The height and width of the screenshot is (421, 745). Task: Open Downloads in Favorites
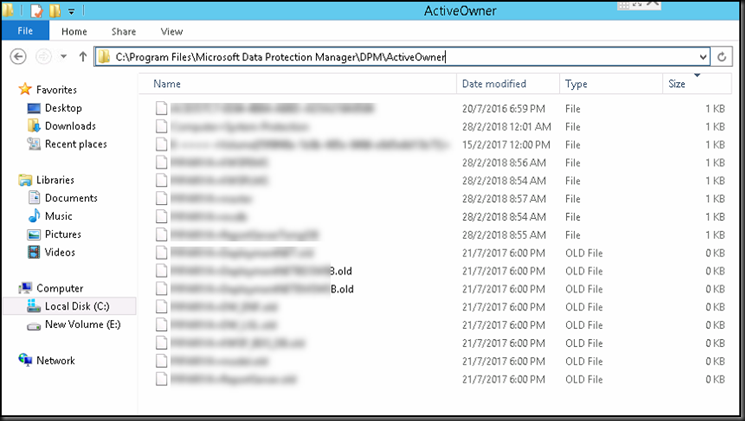pyautogui.click(x=70, y=126)
